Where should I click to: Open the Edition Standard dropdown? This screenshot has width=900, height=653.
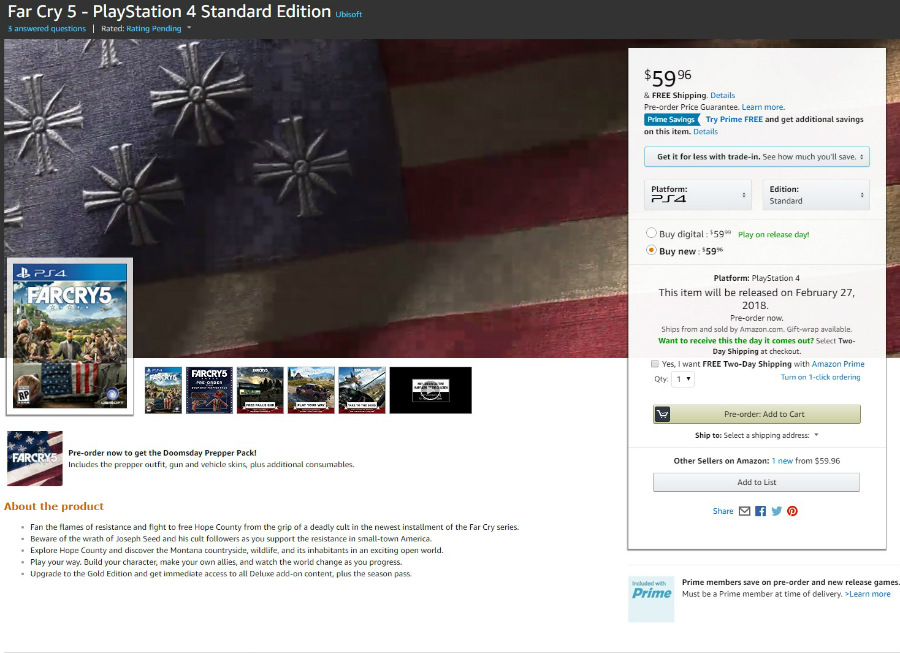point(816,195)
